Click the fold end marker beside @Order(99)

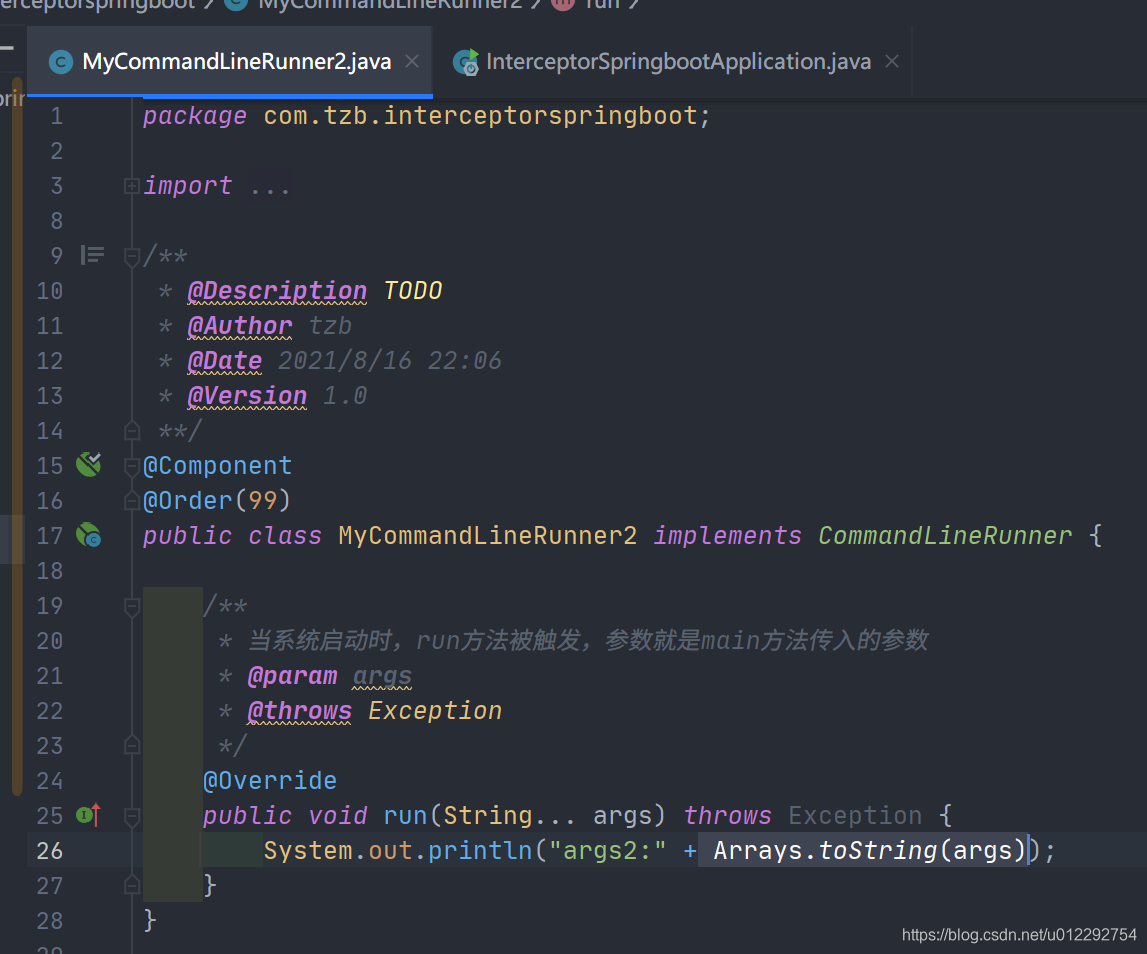(x=132, y=500)
